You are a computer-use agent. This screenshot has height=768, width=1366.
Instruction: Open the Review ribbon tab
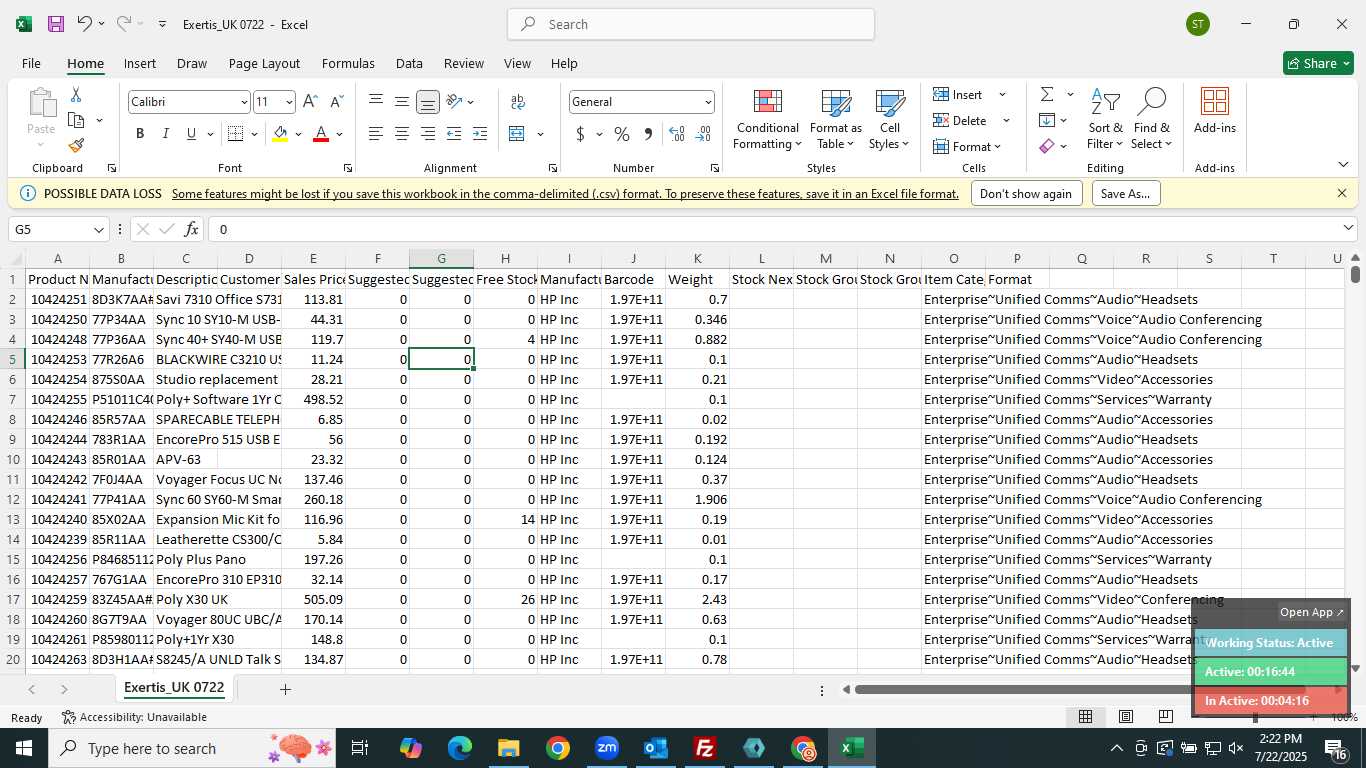click(463, 63)
